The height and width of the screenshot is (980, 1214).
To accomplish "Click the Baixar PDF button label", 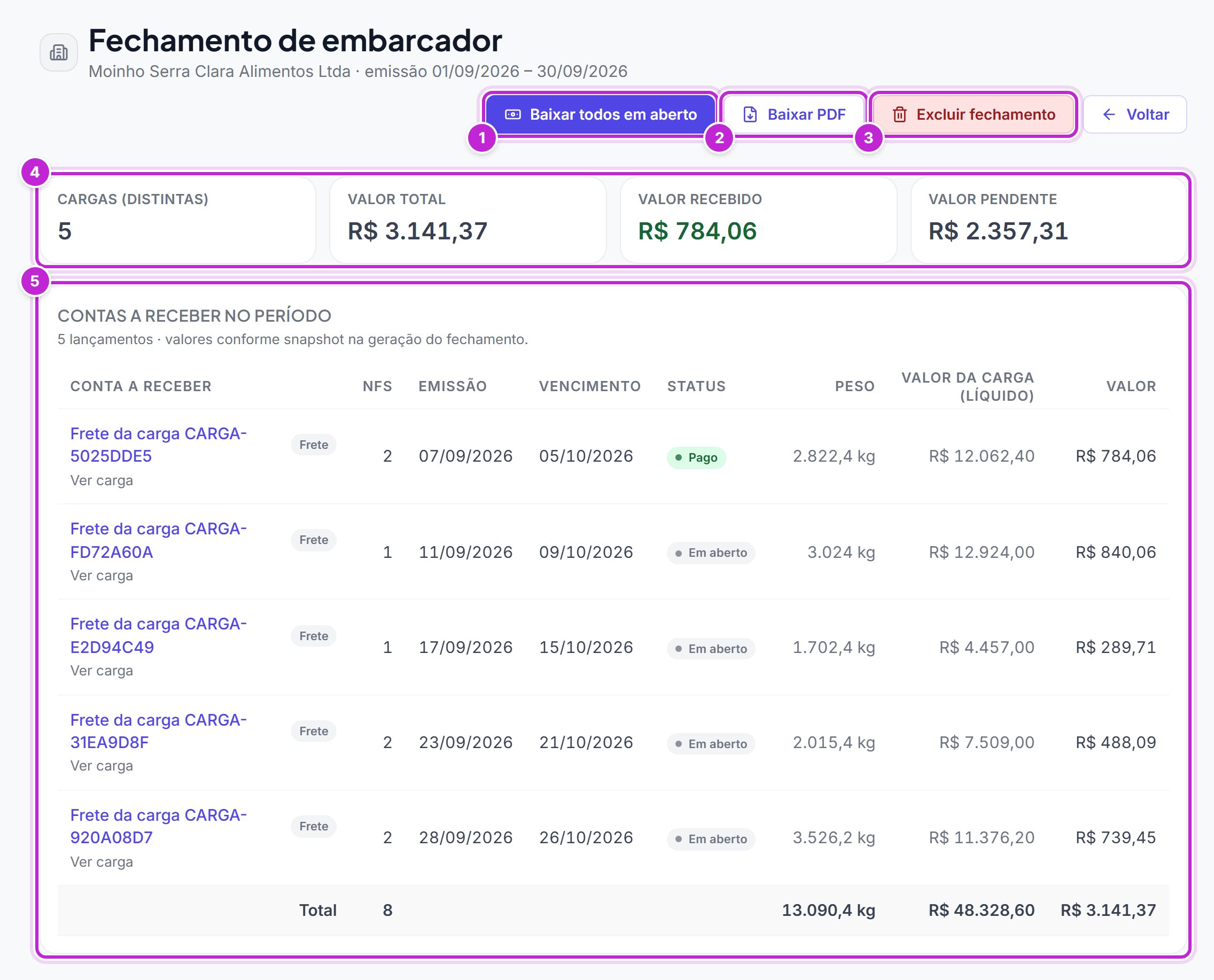I will (x=806, y=114).
